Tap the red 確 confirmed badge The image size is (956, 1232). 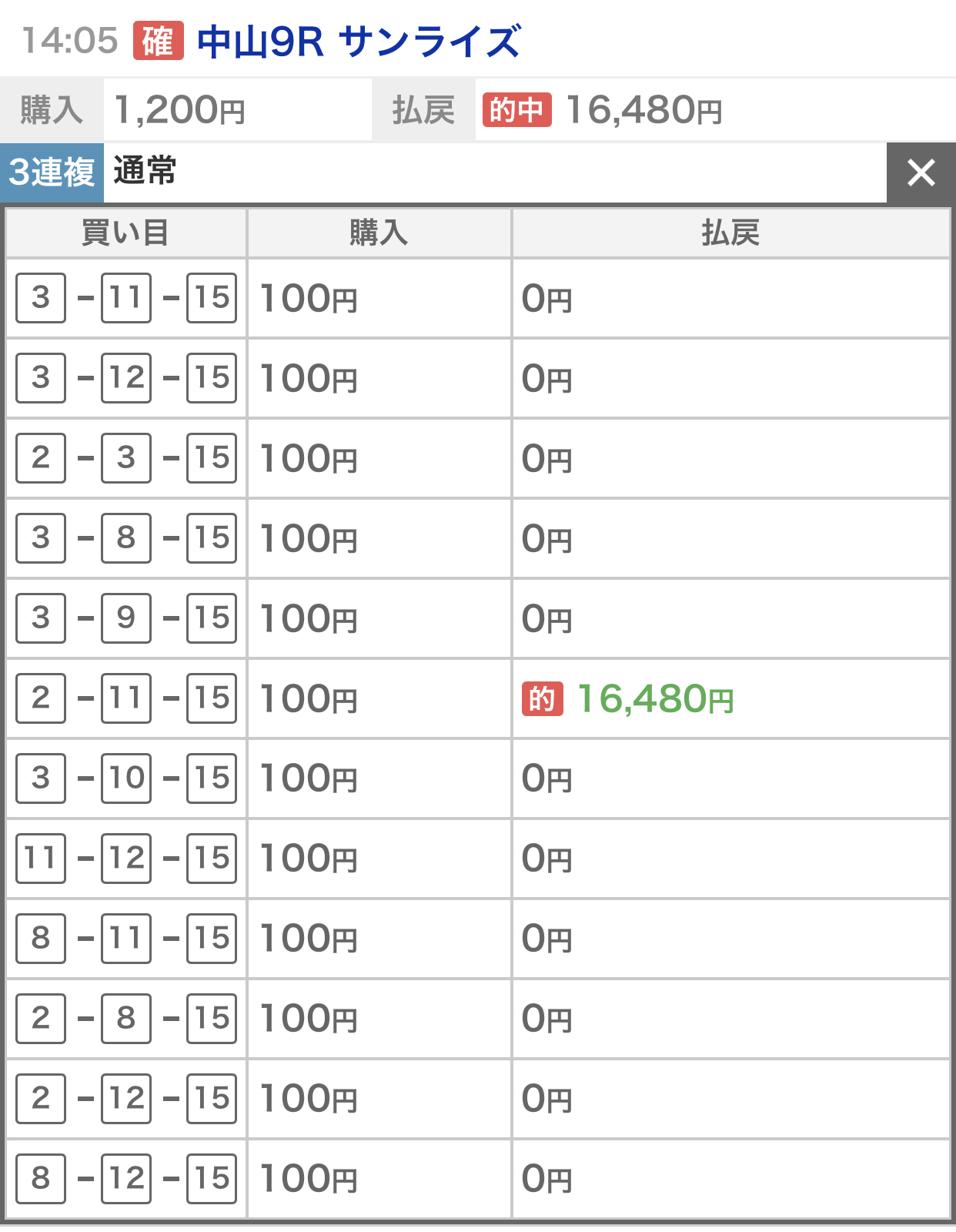(158, 41)
